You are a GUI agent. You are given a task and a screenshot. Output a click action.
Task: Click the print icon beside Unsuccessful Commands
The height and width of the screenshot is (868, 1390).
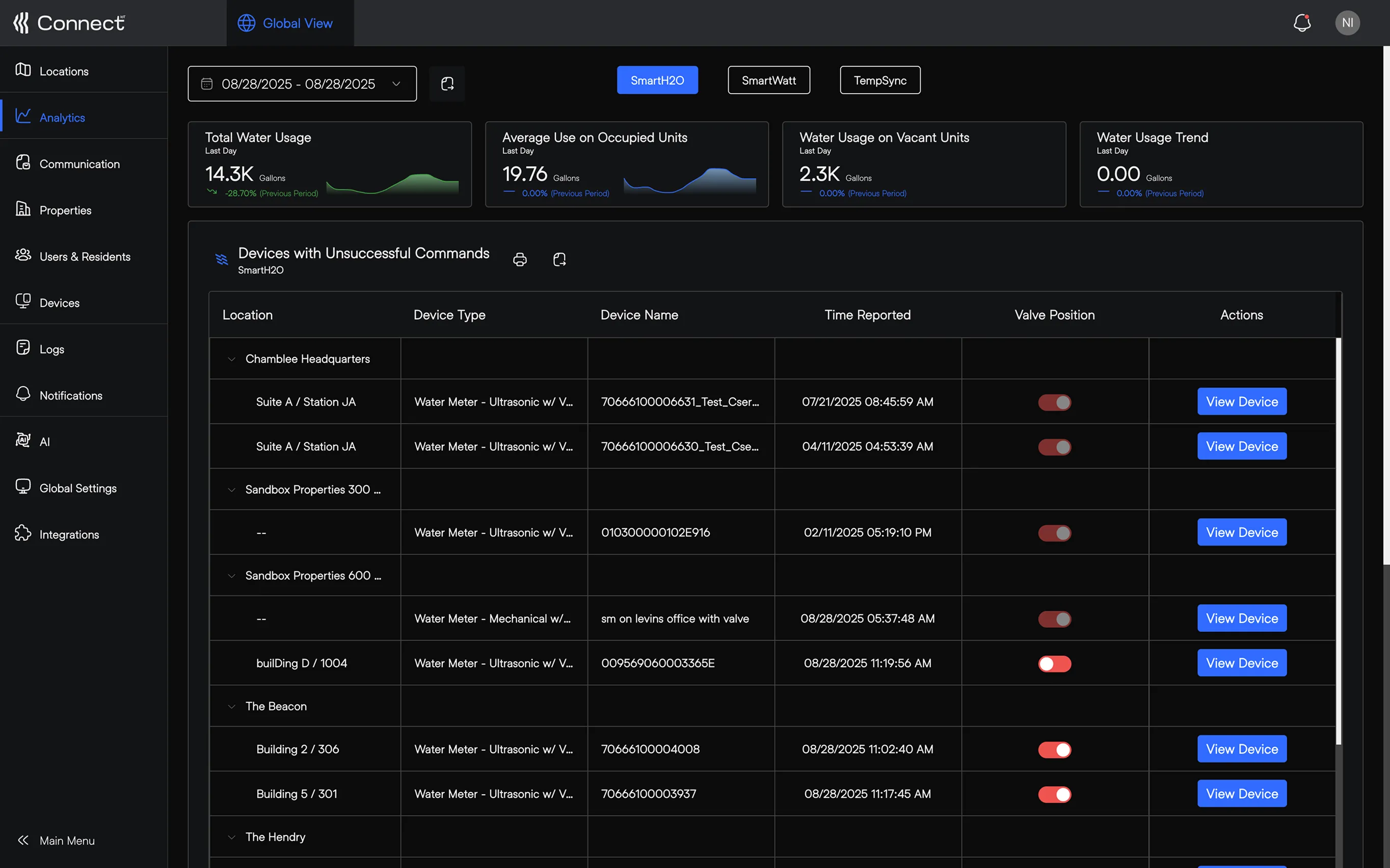(x=520, y=259)
